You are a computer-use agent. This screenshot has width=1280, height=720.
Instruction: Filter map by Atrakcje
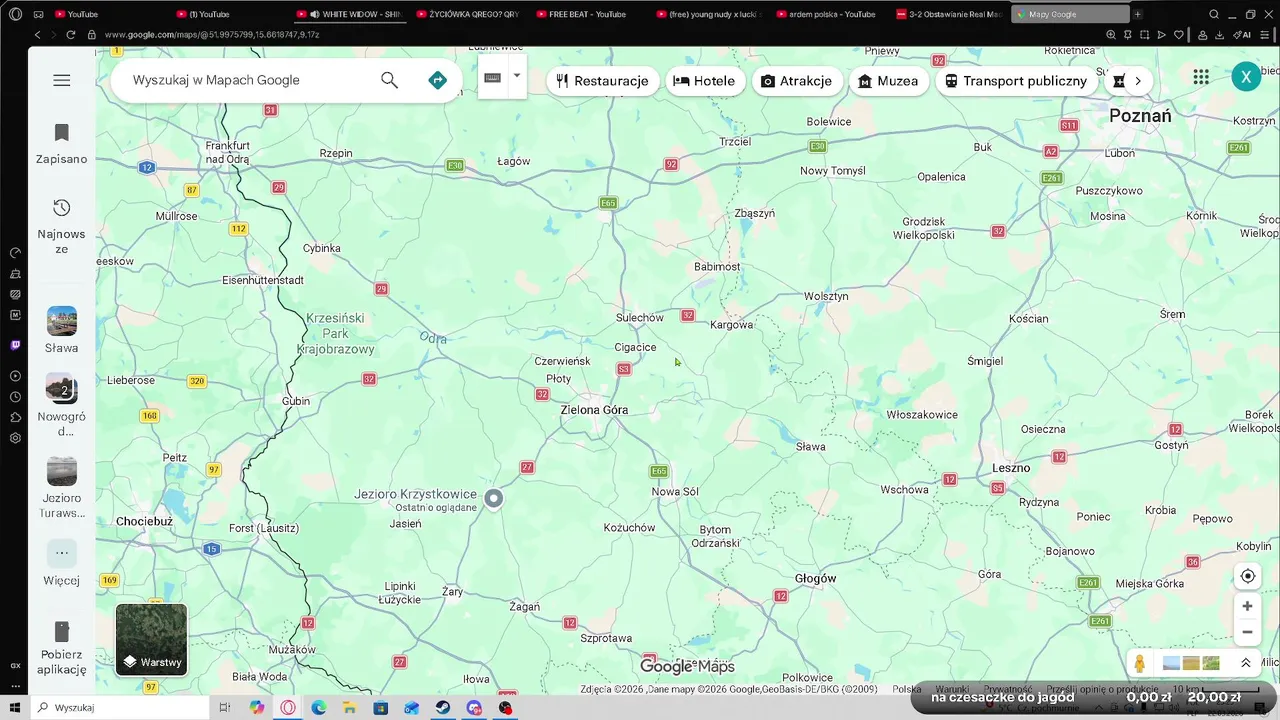click(797, 81)
